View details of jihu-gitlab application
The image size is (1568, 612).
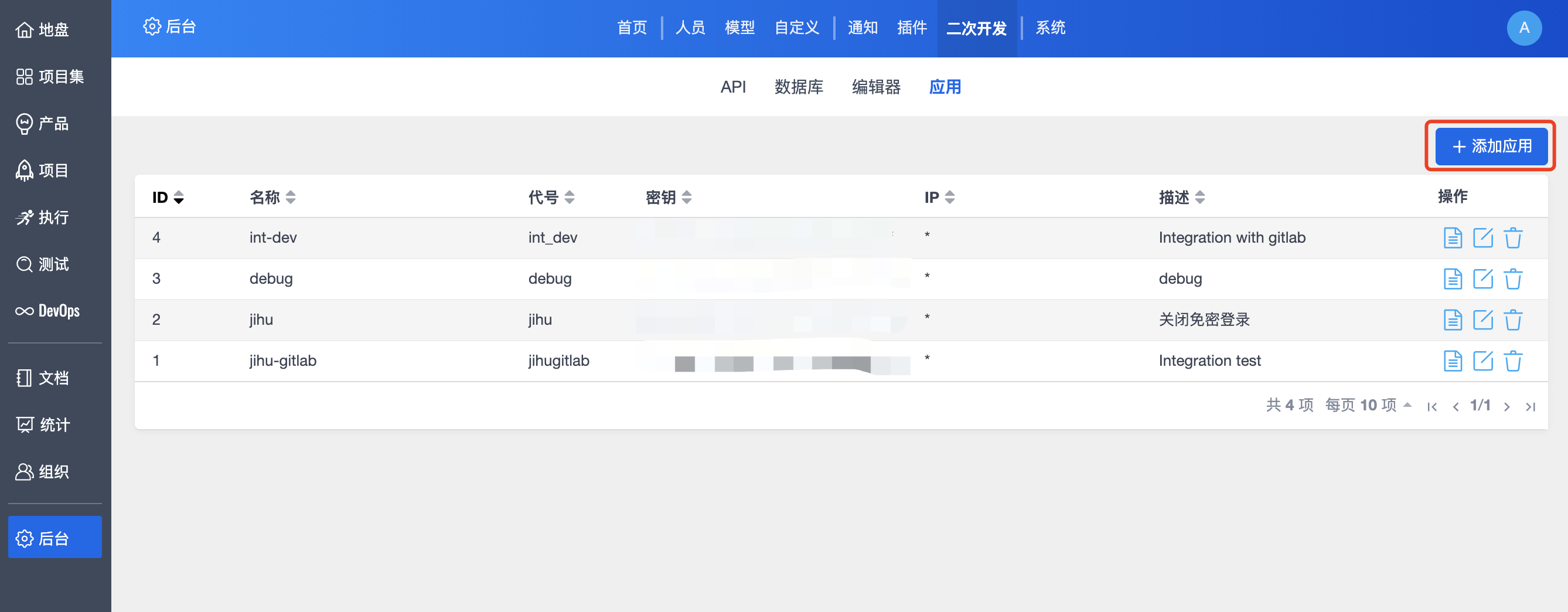(x=1453, y=361)
